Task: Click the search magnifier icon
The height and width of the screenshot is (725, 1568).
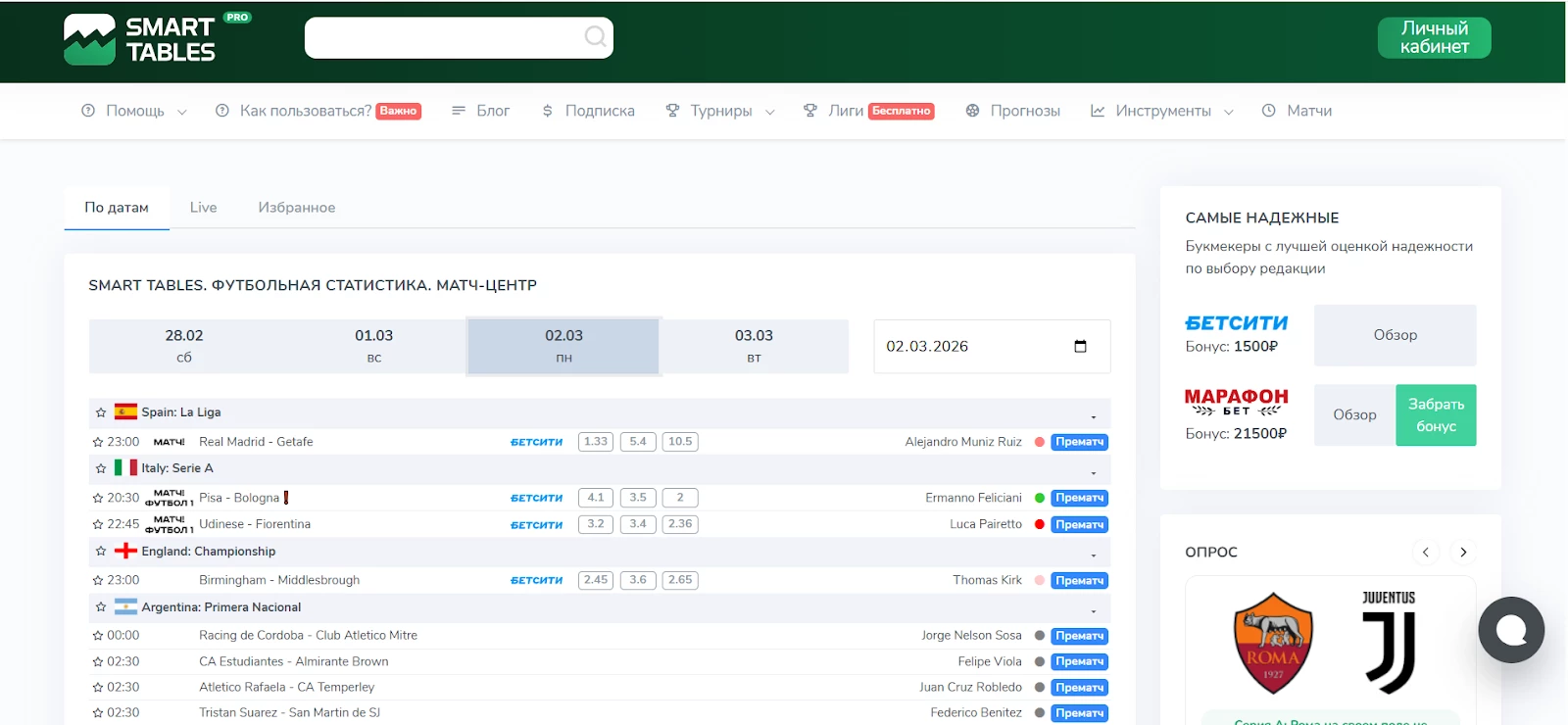Action: (x=595, y=37)
